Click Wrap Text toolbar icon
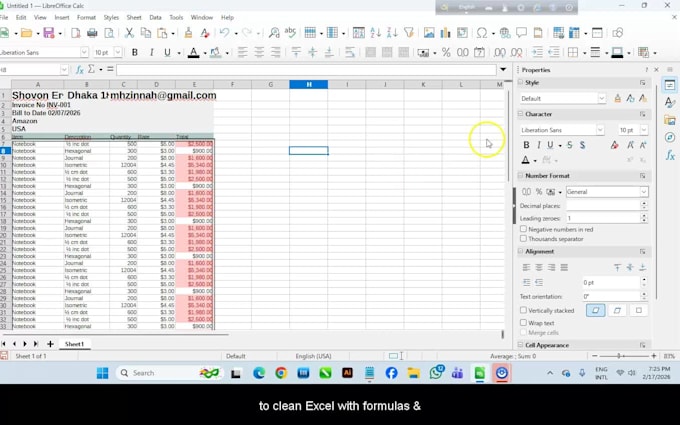680x425 pixels. point(350,52)
